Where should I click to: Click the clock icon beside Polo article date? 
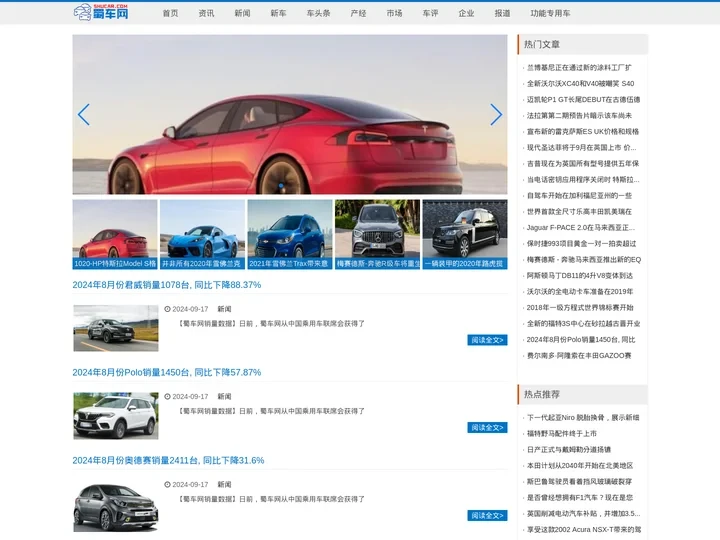pos(168,396)
